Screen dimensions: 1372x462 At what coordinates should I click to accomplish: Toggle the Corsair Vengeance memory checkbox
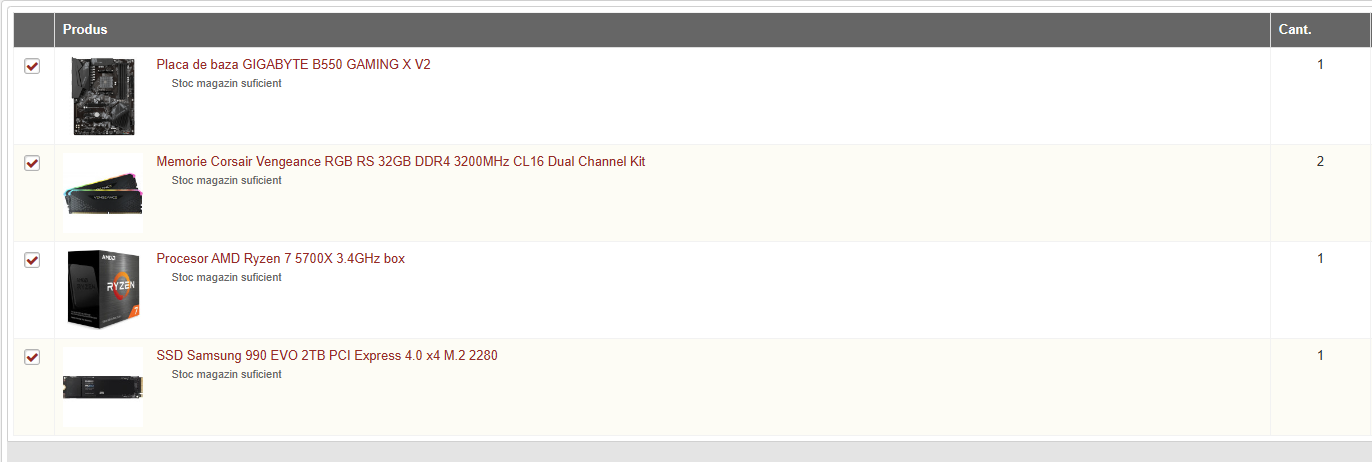tap(32, 163)
